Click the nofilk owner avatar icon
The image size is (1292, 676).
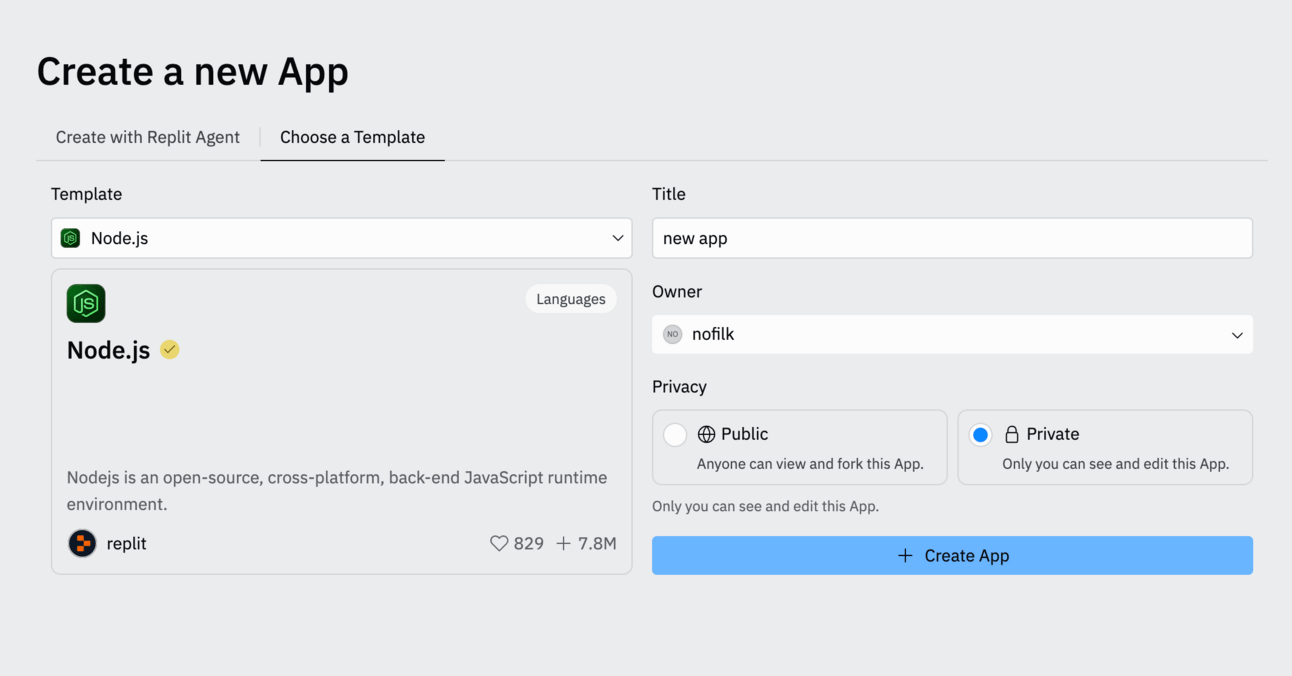pos(673,334)
